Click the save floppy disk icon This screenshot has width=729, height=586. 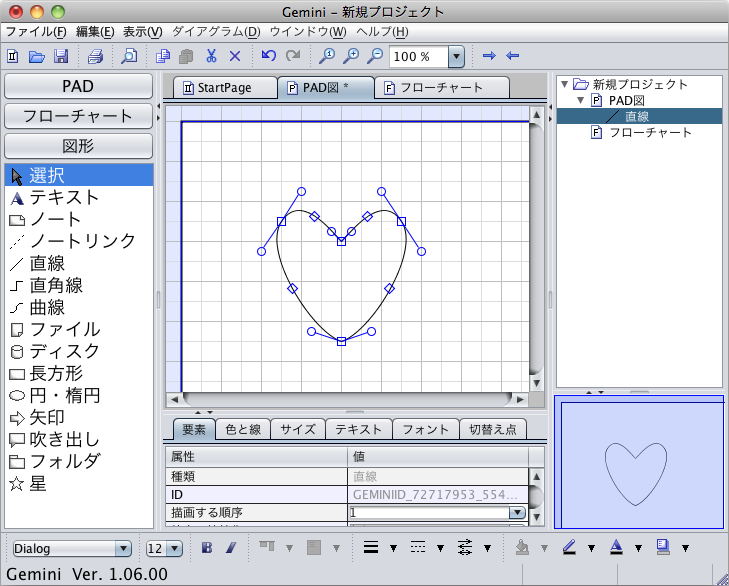tap(61, 56)
